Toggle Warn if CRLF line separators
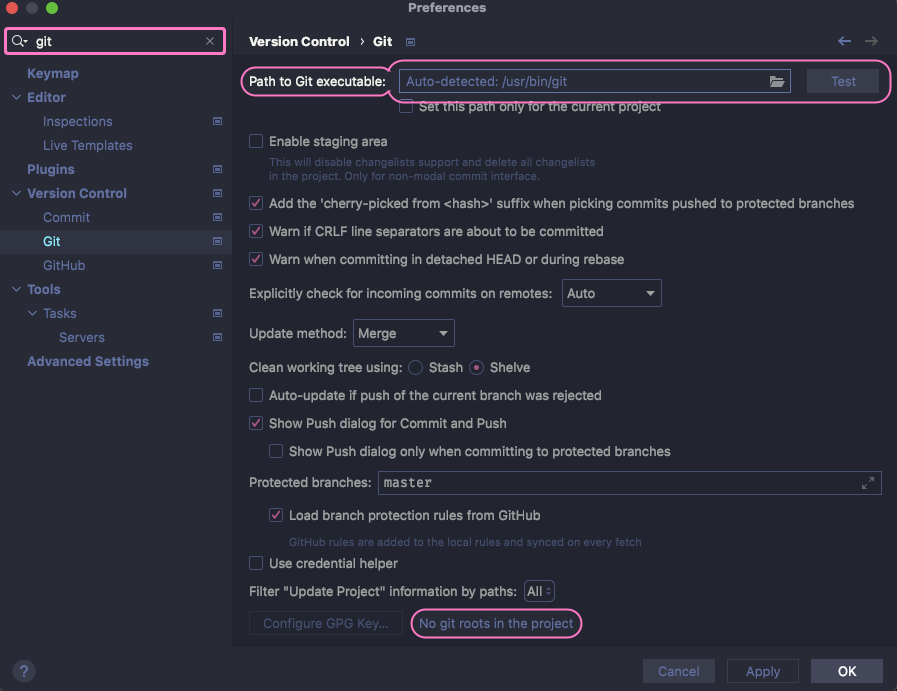897x691 pixels. coord(256,231)
